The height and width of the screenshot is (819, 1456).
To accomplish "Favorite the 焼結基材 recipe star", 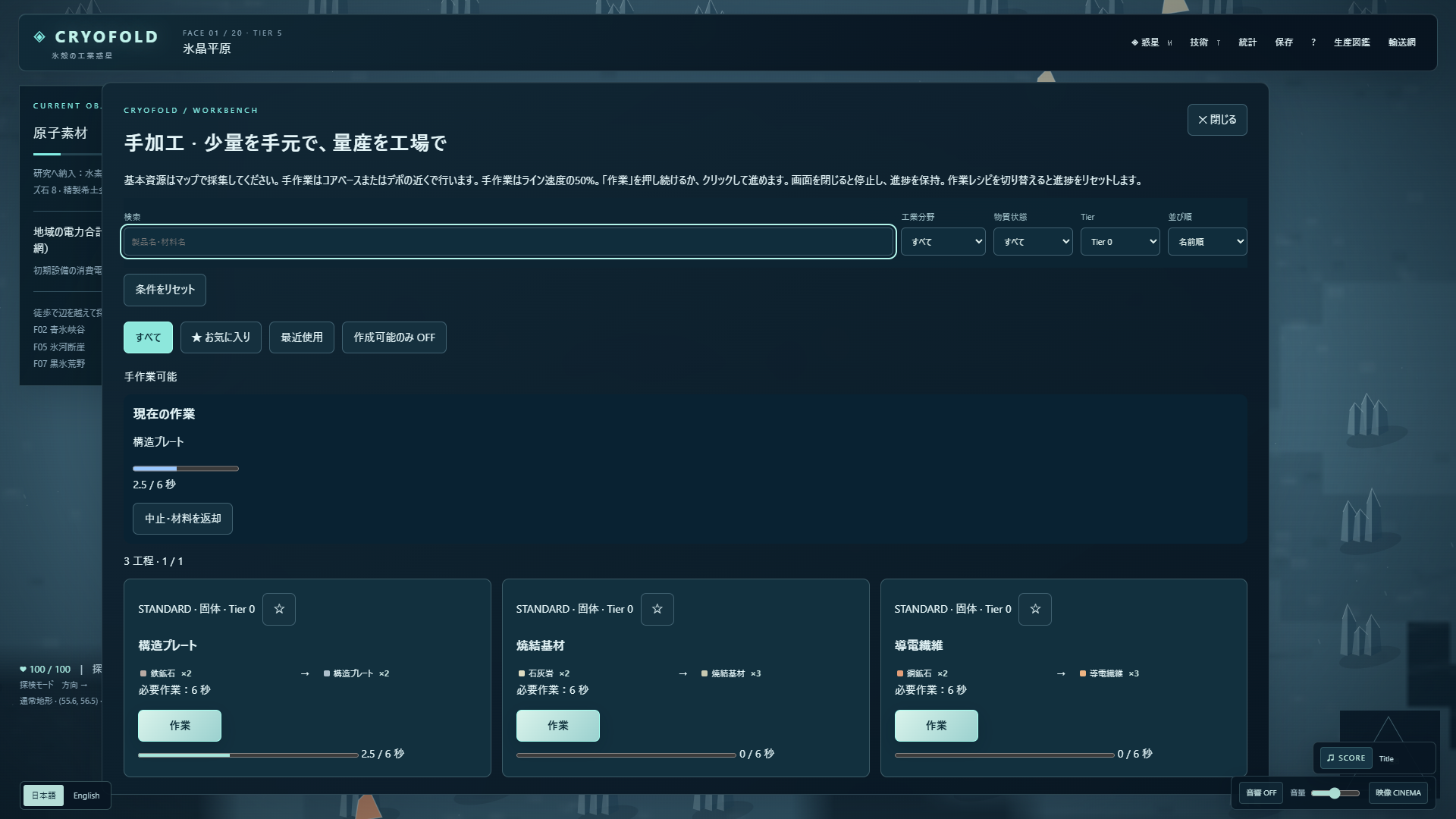I will click(x=657, y=609).
